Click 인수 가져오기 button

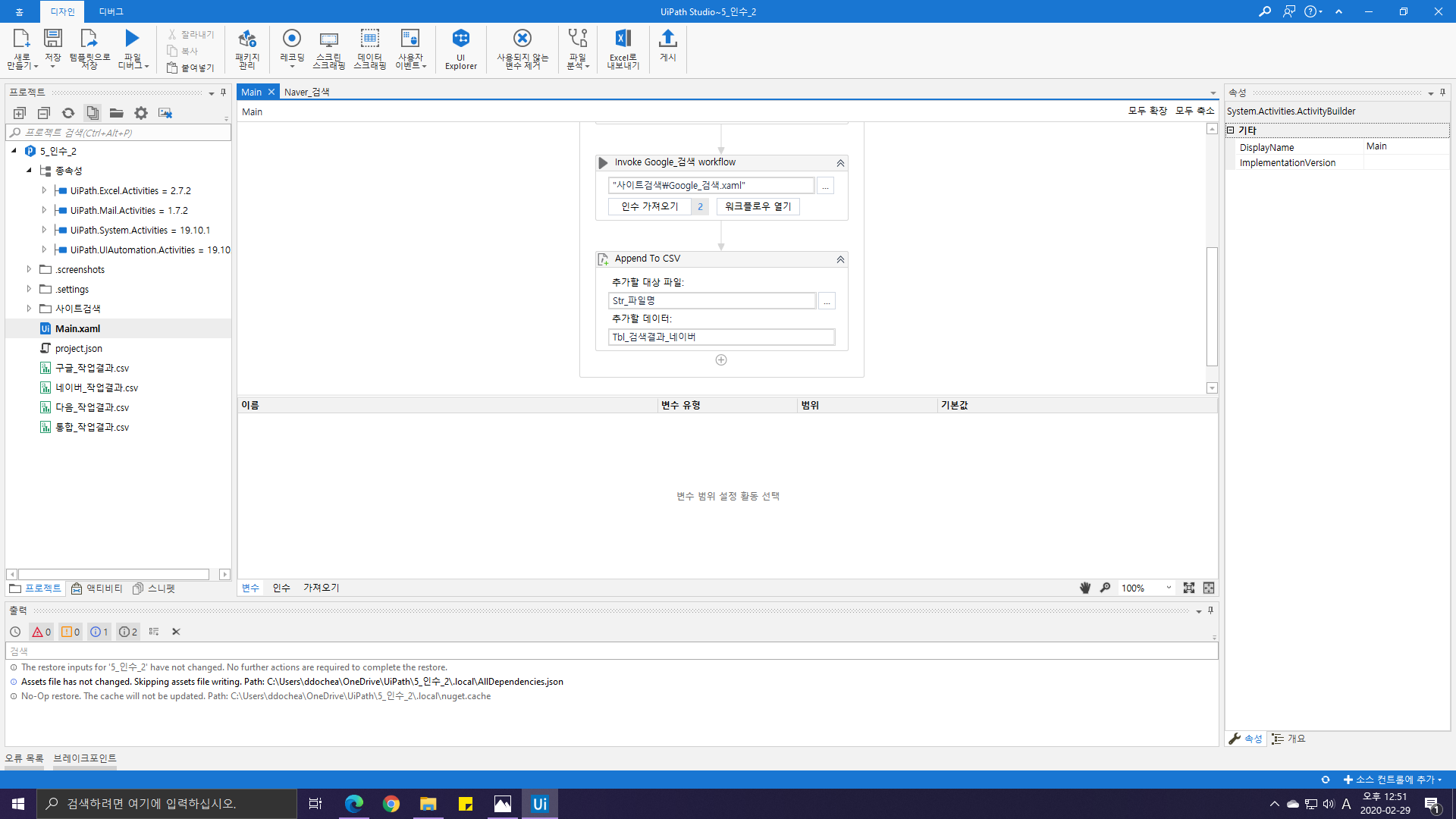tap(650, 206)
